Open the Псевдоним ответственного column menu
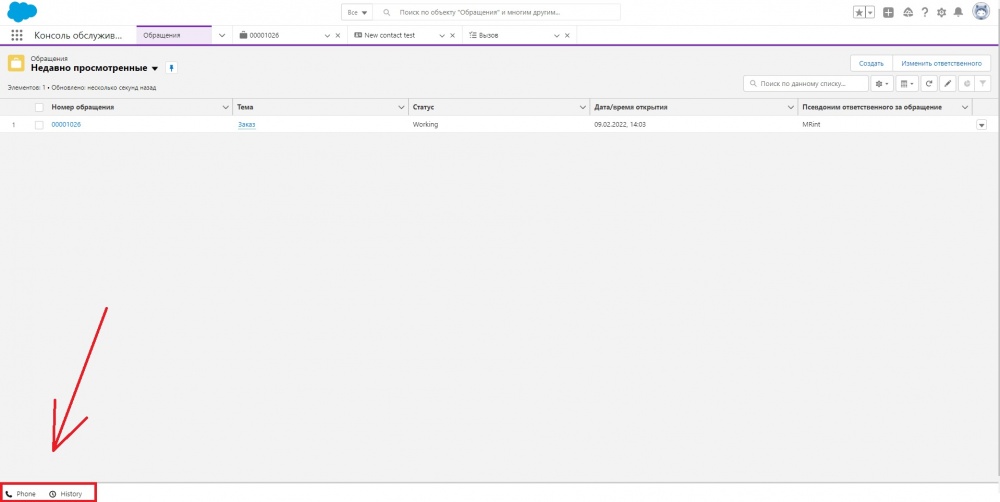Image resolution: width=1000 pixels, height=502 pixels. pyautogui.click(x=965, y=107)
